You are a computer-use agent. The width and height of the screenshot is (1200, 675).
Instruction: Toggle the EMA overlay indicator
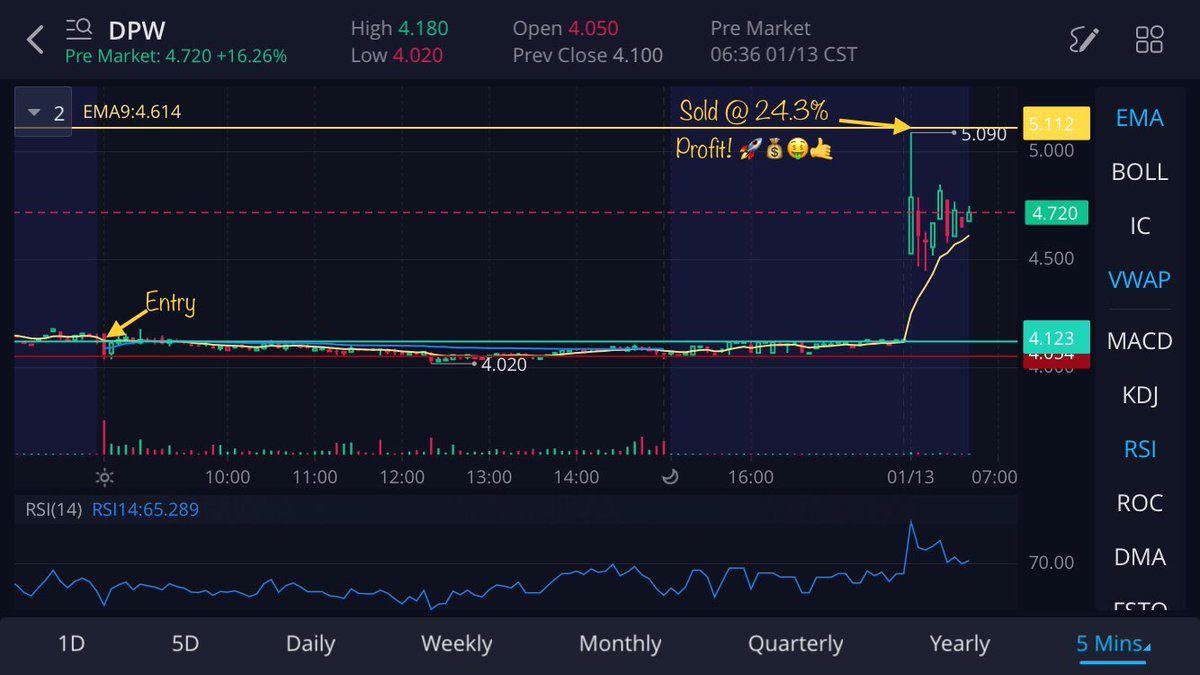click(x=1139, y=118)
